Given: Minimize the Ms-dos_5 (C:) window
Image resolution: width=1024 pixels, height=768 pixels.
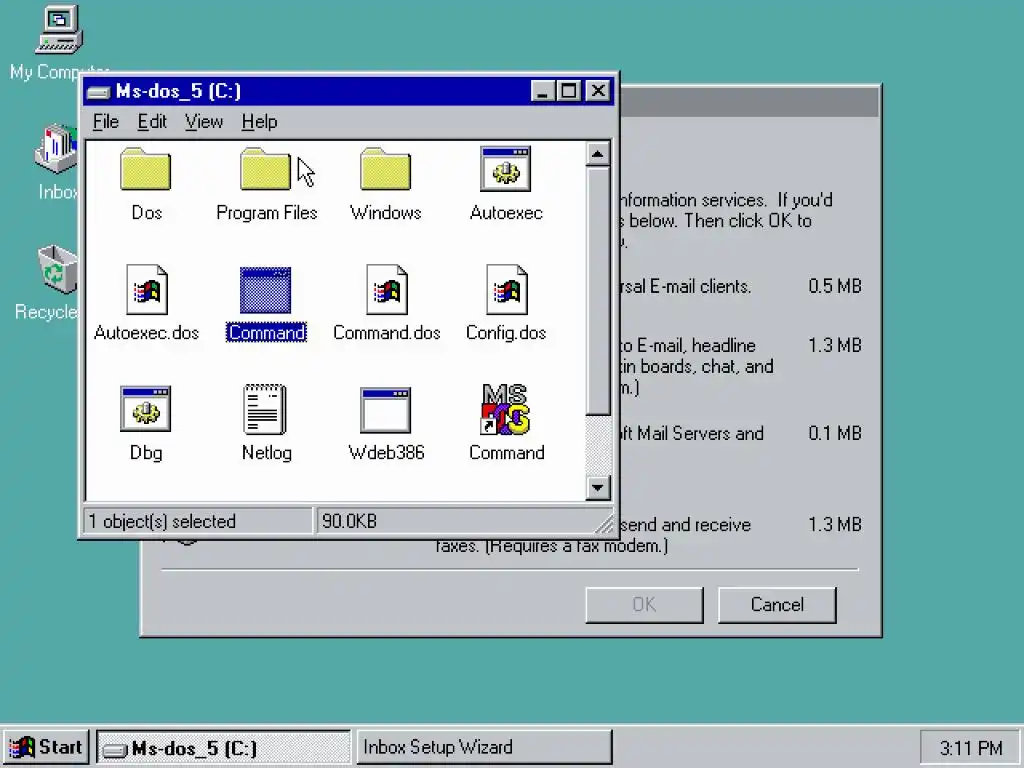Looking at the screenshot, I should tap(542, 91).
